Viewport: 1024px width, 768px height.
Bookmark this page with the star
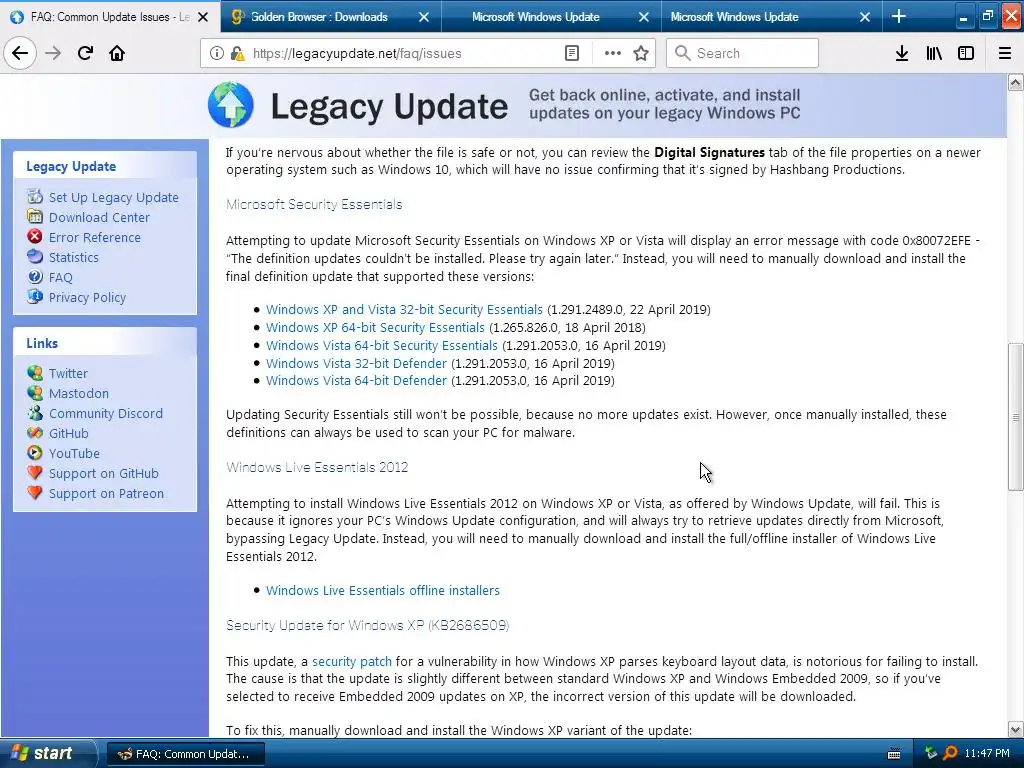point(641,53)
